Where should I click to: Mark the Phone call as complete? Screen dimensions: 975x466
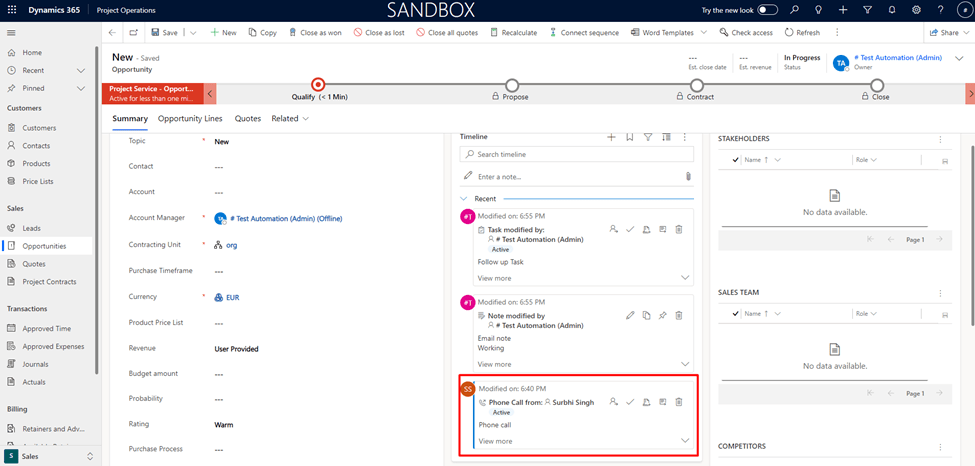click(x=630, y=402)
